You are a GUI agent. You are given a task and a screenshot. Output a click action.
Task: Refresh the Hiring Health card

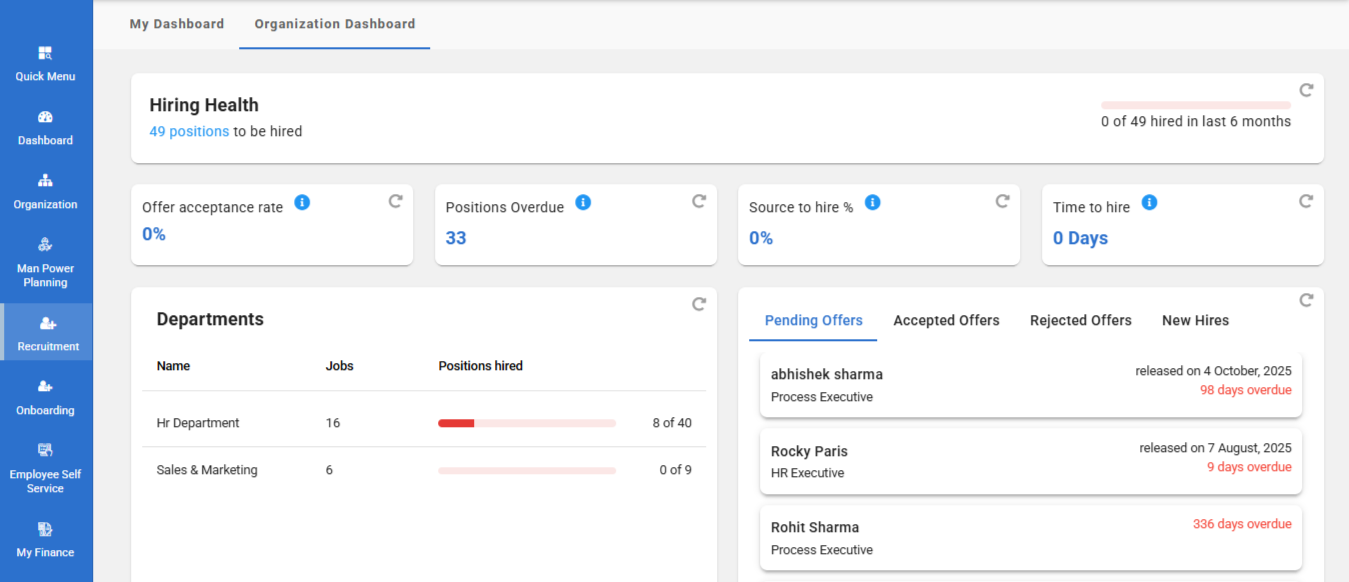[x=1306, y=90]
